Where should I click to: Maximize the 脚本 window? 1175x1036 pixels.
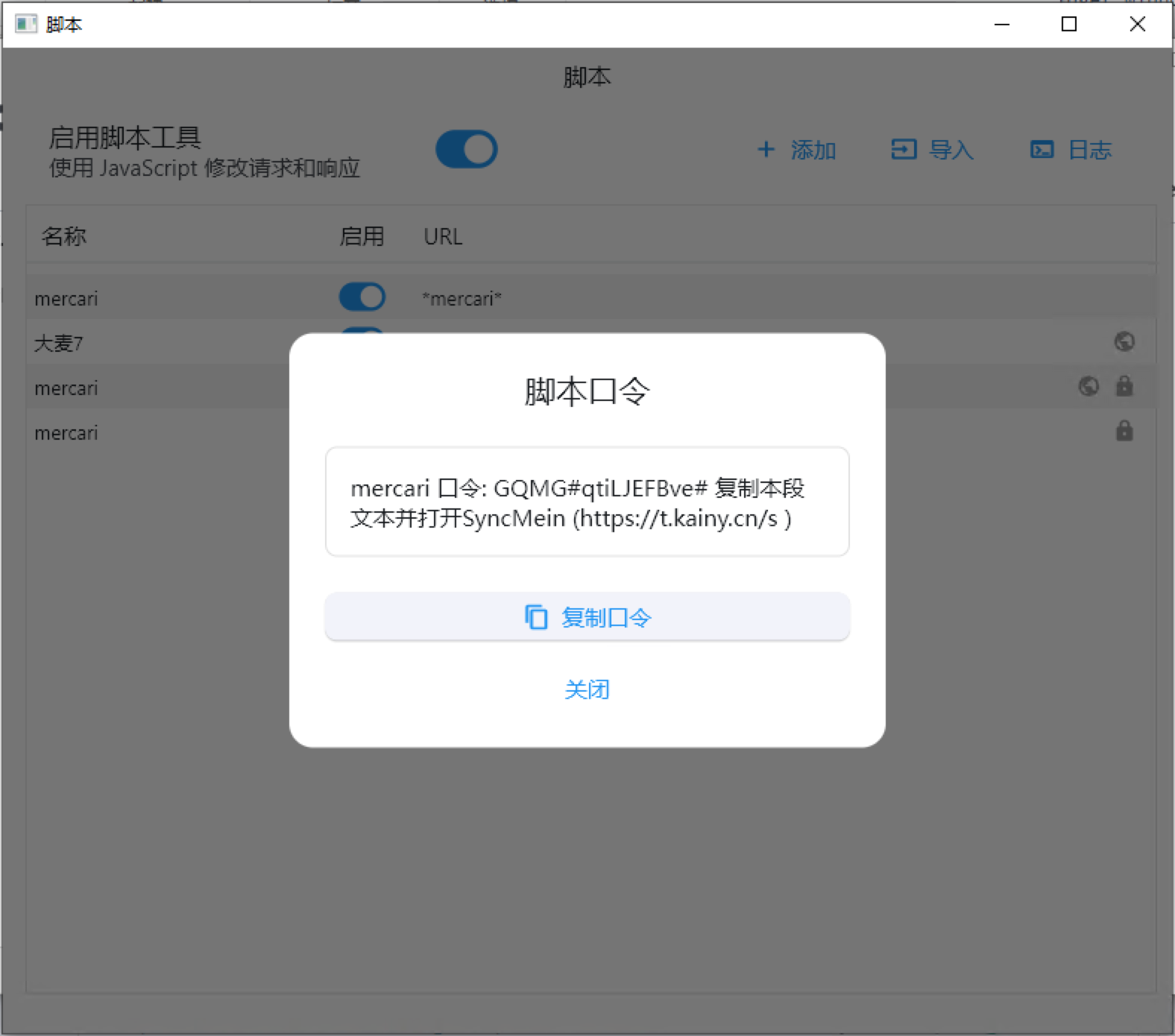pos(1069,25)
